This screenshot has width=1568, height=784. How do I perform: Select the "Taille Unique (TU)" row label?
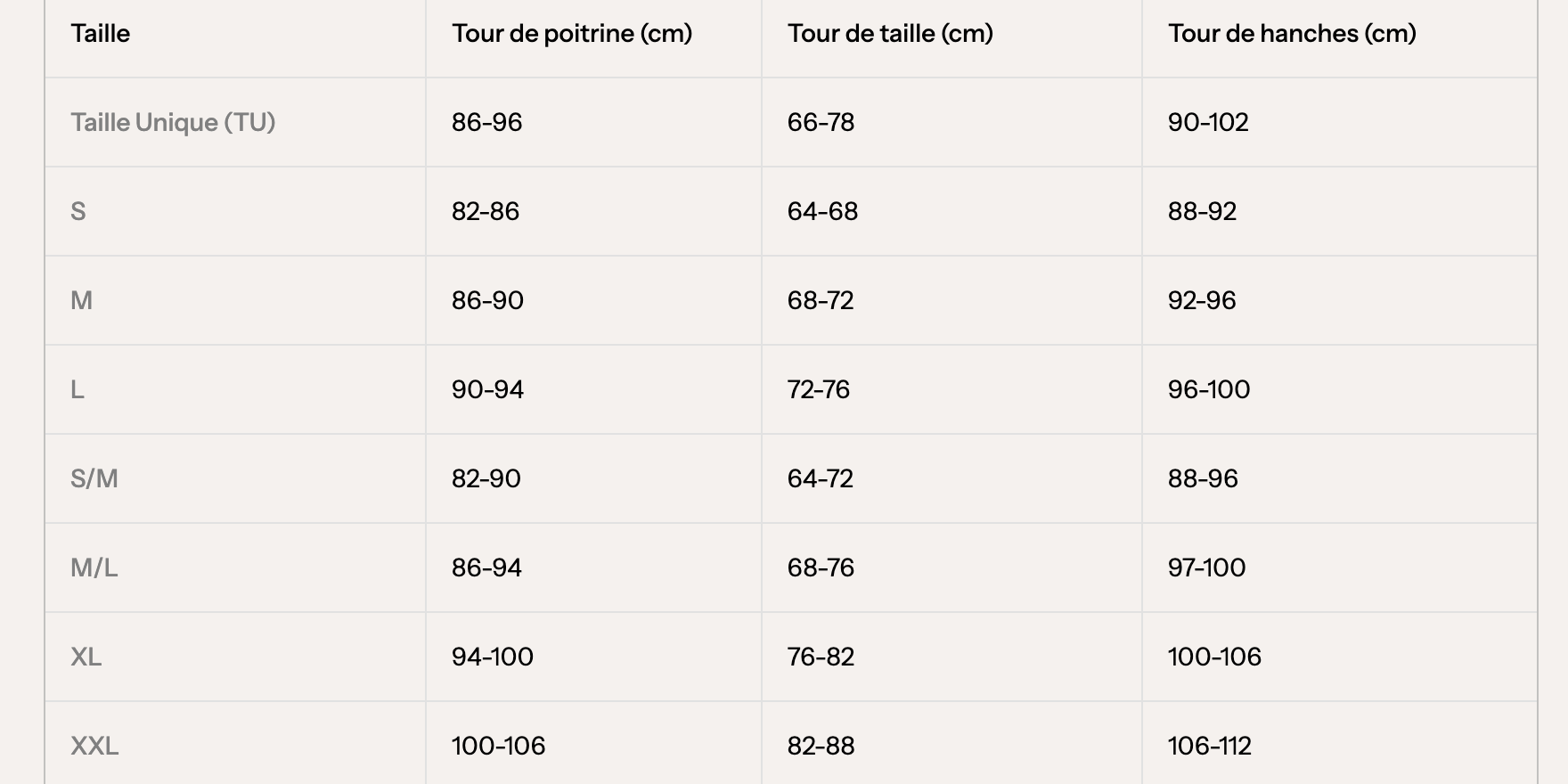click(x=173, y=122)
